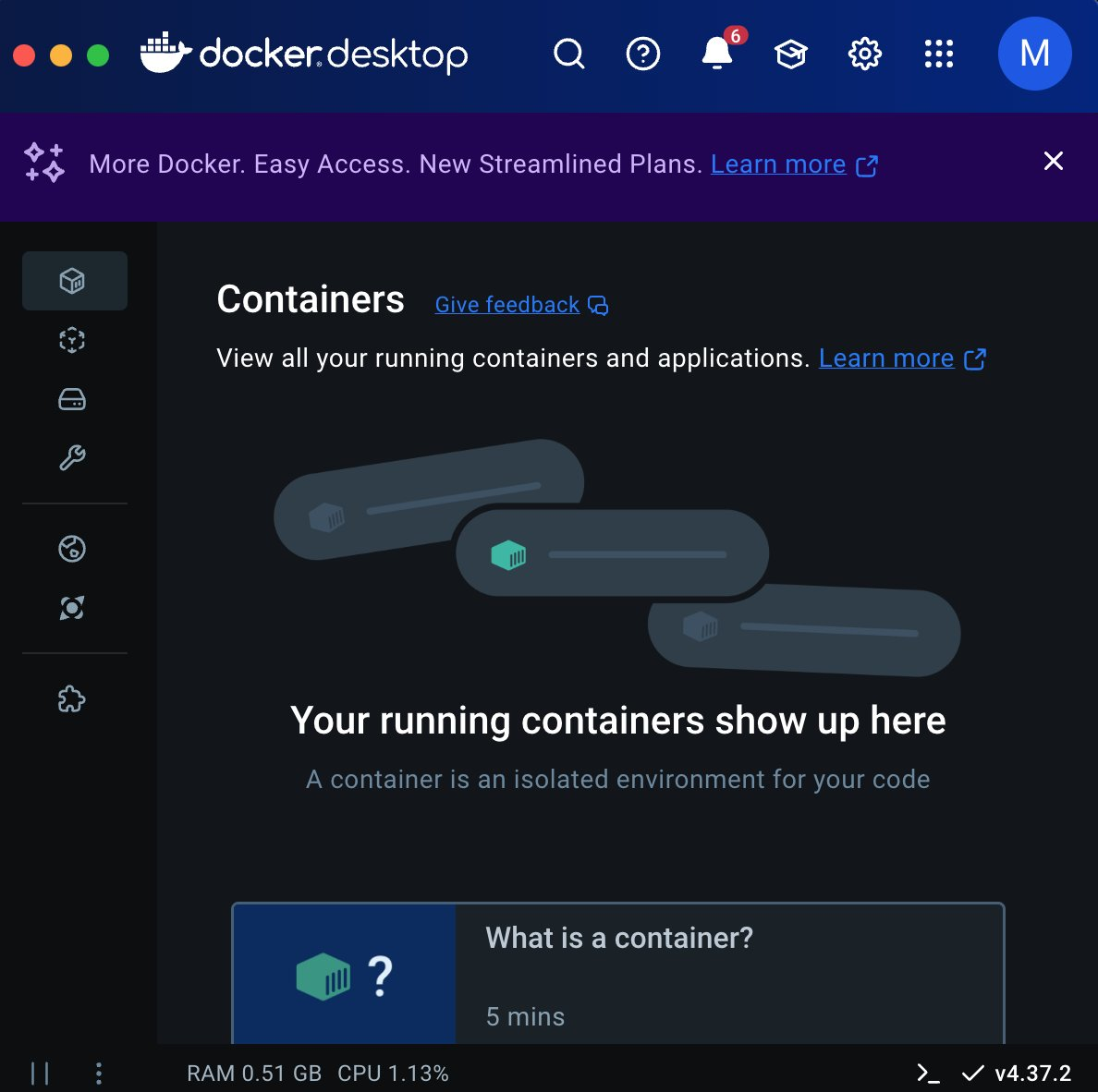Screen dimensions: 1098x1092
Task: Switch to Images view in the sidebar
Action: tap(72, 340)
